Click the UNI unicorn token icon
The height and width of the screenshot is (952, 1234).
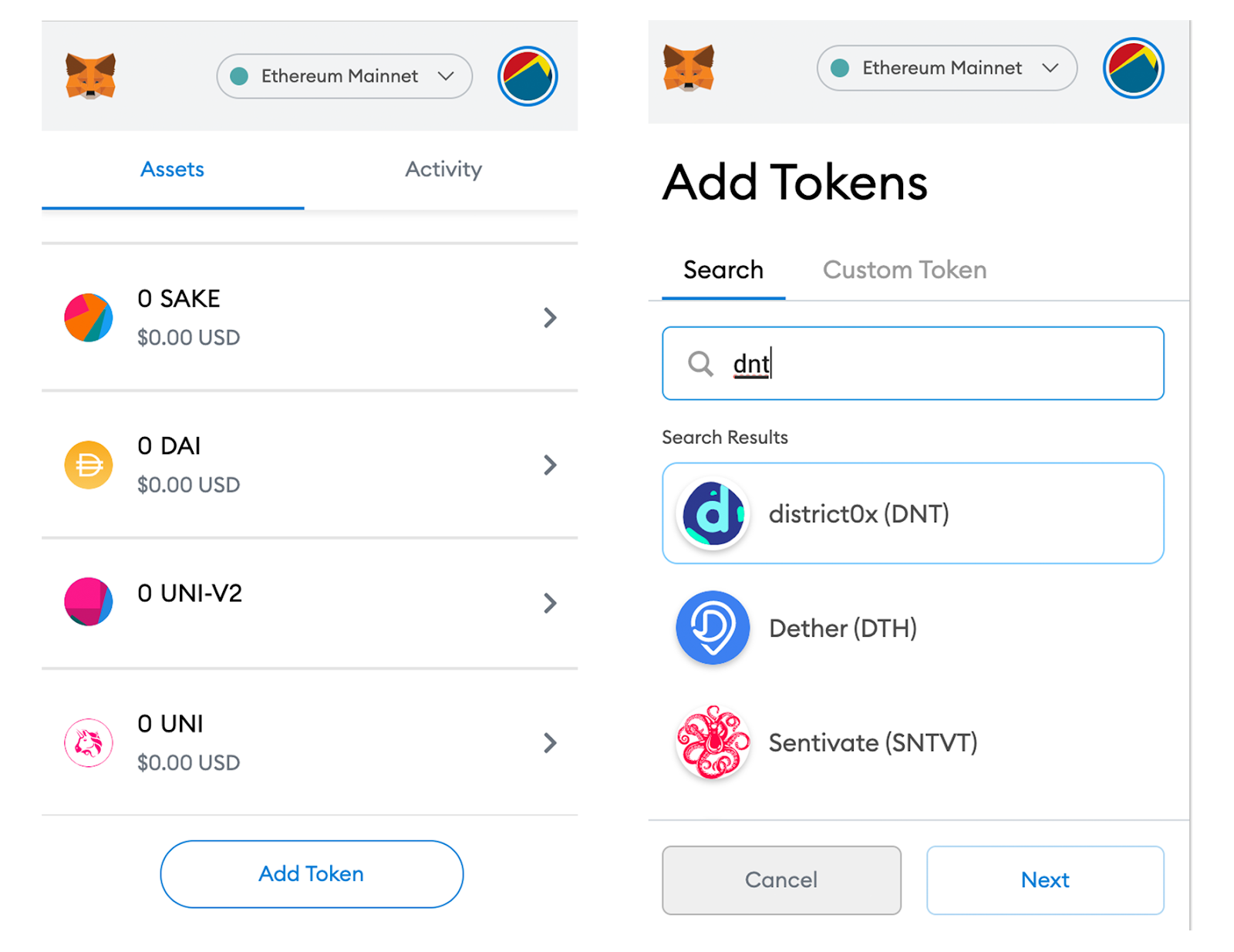(x=89, y=743)
